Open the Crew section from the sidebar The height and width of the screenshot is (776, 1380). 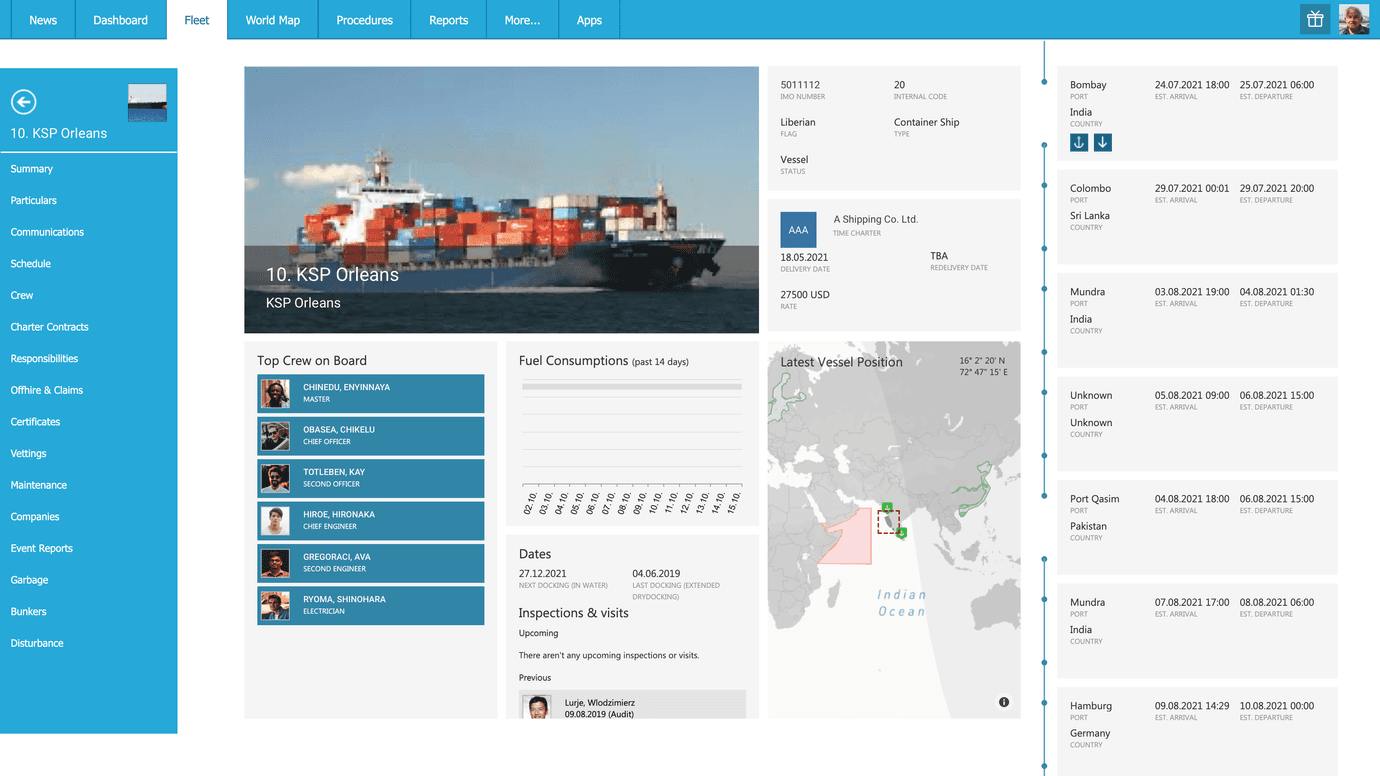click(x=21, y=294)
